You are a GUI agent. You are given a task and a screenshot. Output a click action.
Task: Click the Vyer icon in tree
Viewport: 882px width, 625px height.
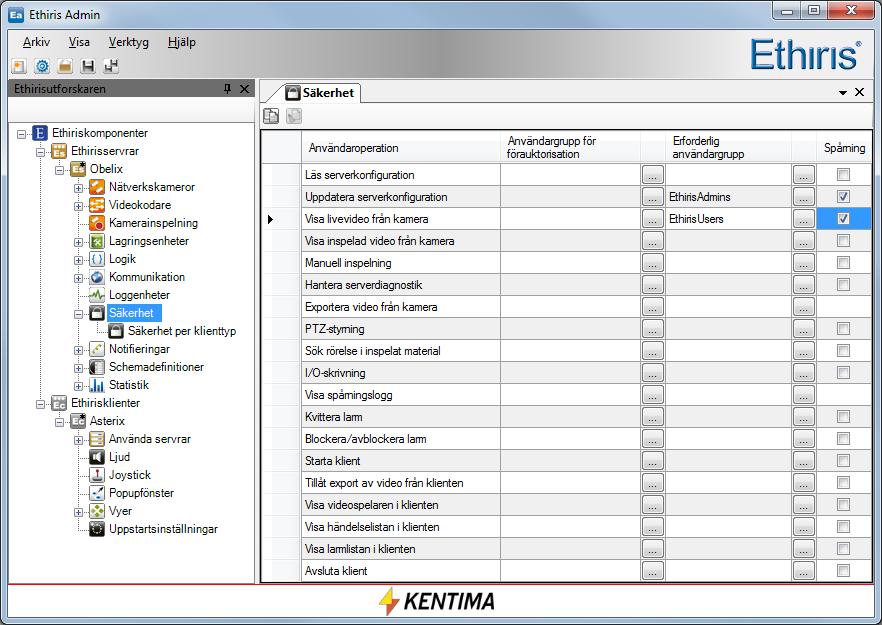point(97,511)
